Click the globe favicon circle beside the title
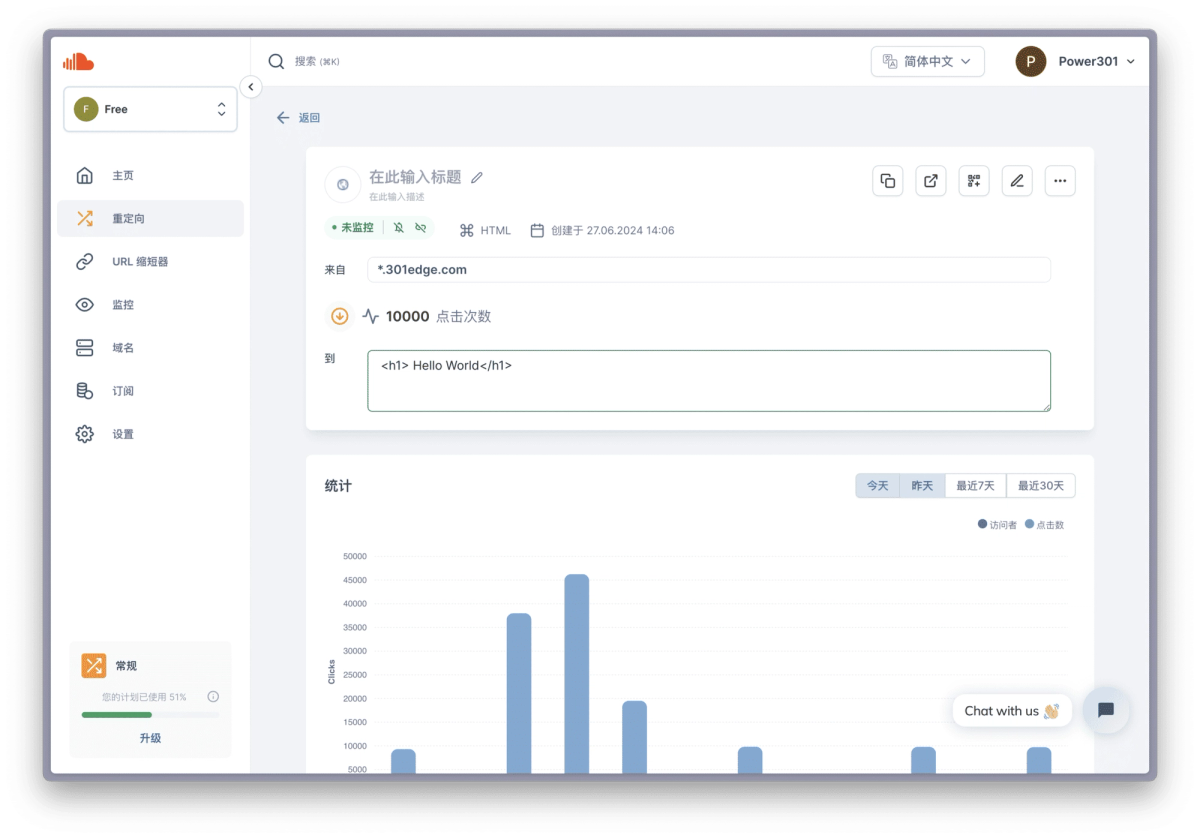Image resolution: width=1200 pixels, height=838 pixels. 343,184
